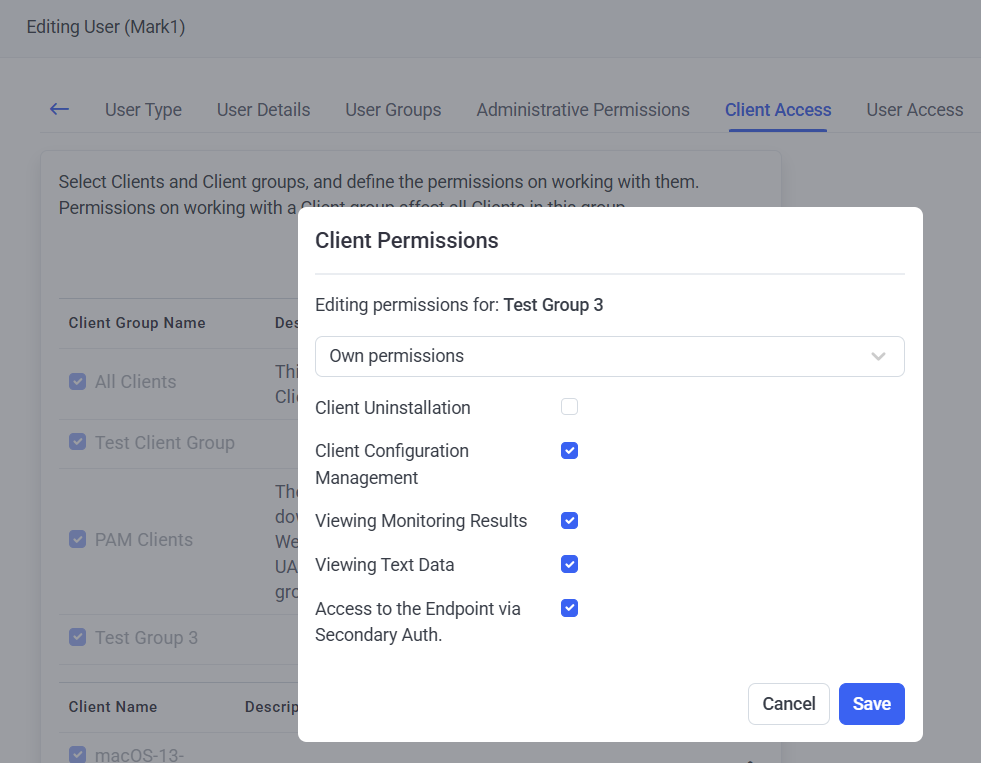Enable the Client Uninstallation checkbox

click(569, 407)
